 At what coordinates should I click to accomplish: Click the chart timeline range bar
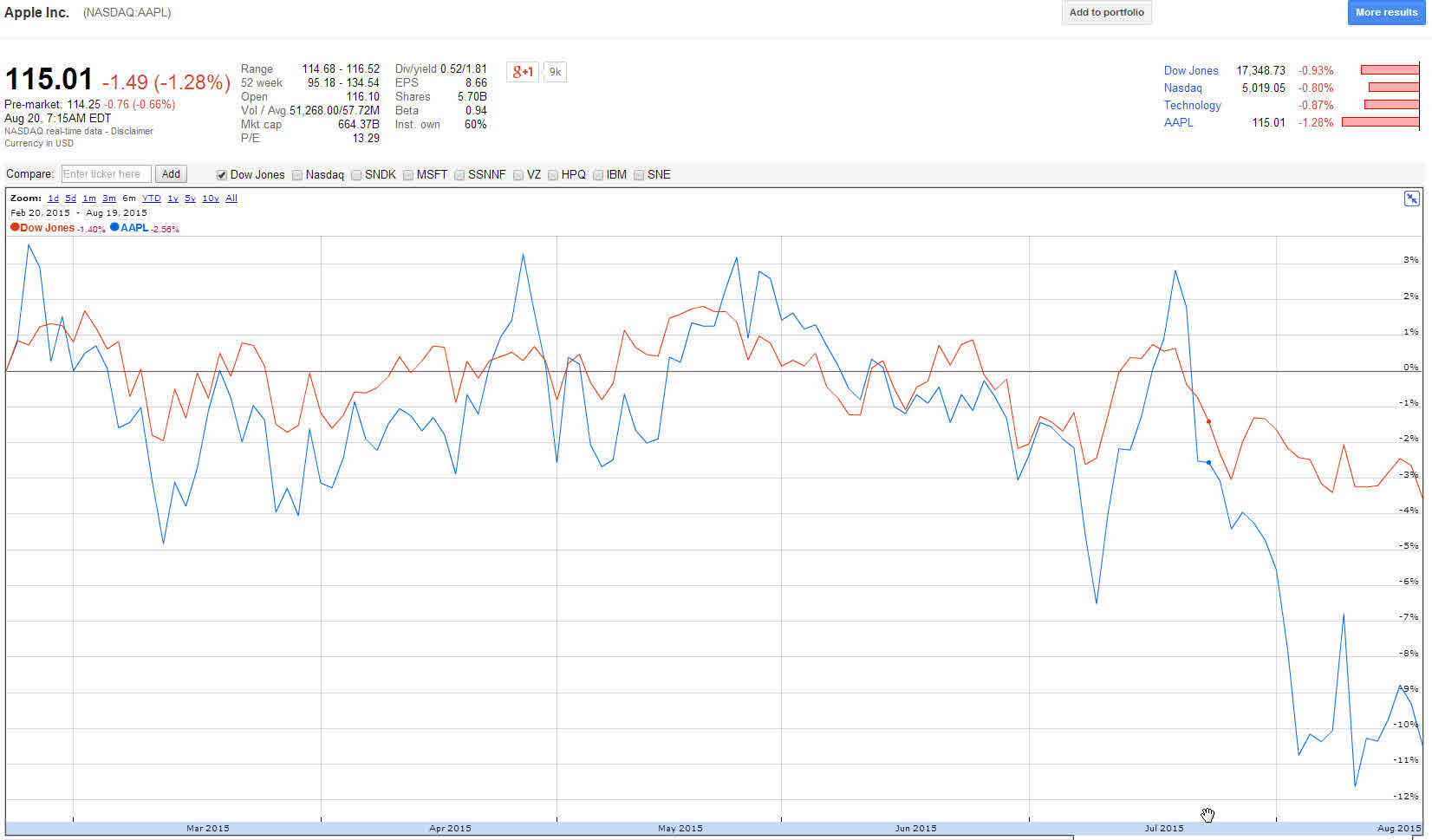714,829
